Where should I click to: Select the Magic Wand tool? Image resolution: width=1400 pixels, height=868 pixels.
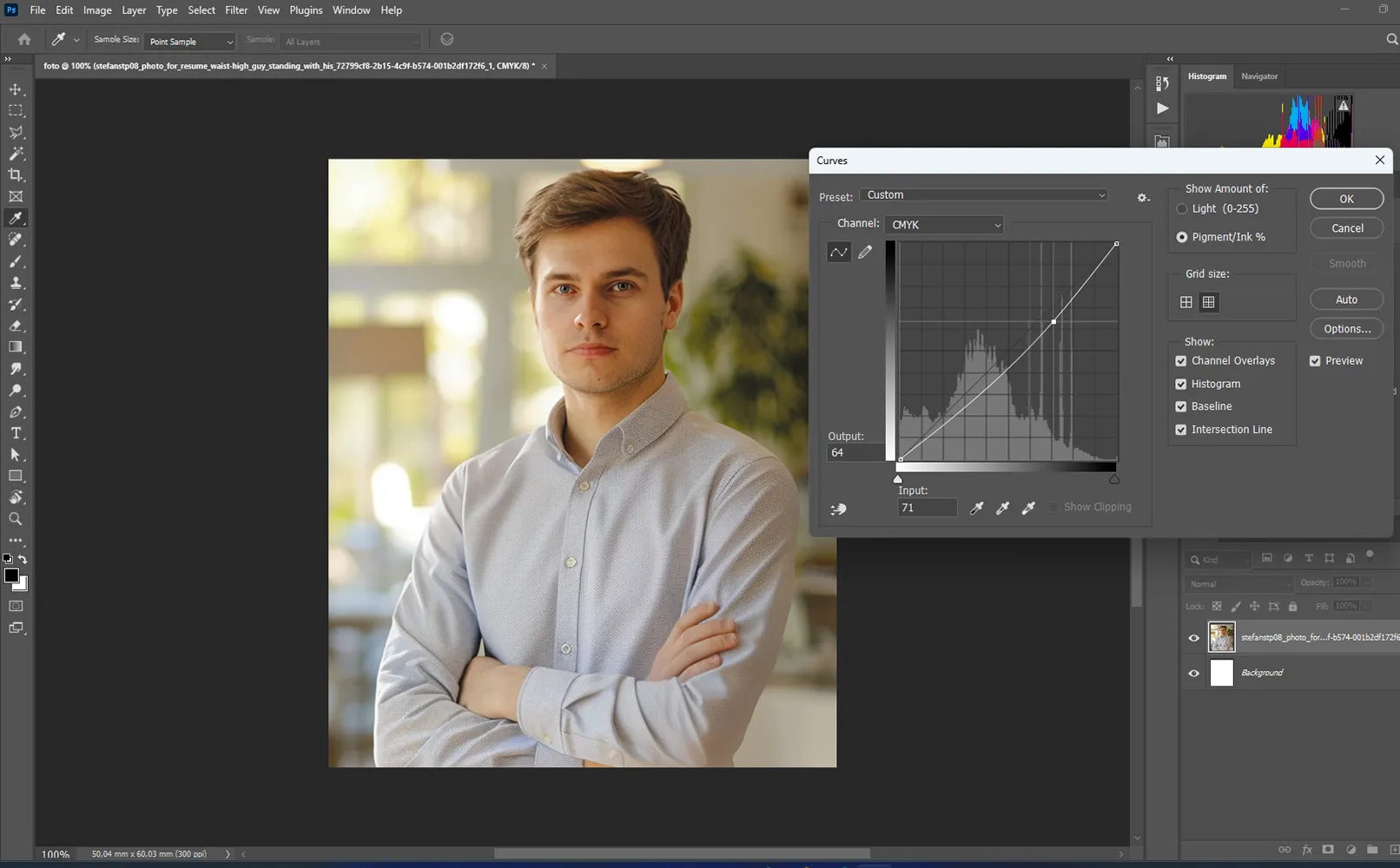click(16, 154)
